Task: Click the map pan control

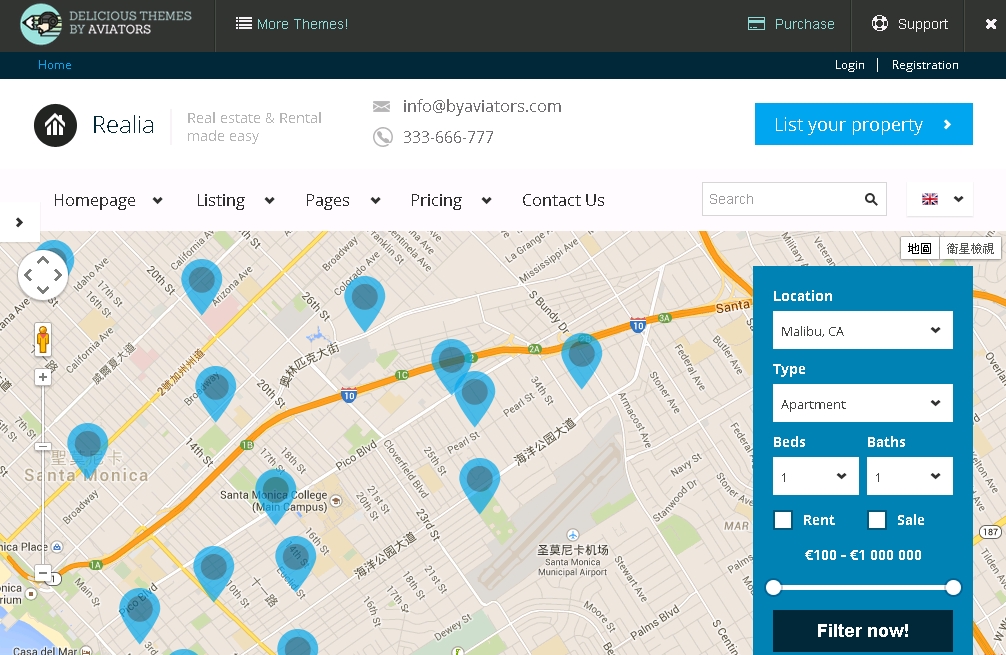Action: click(x=43, y=275)
